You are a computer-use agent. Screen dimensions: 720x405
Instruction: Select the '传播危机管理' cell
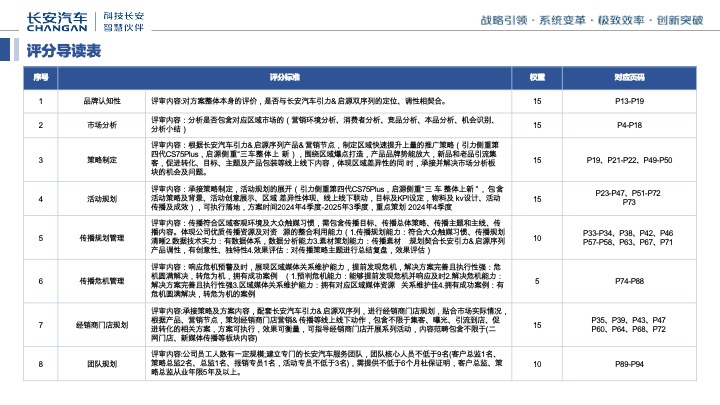[x=102, y=281]
